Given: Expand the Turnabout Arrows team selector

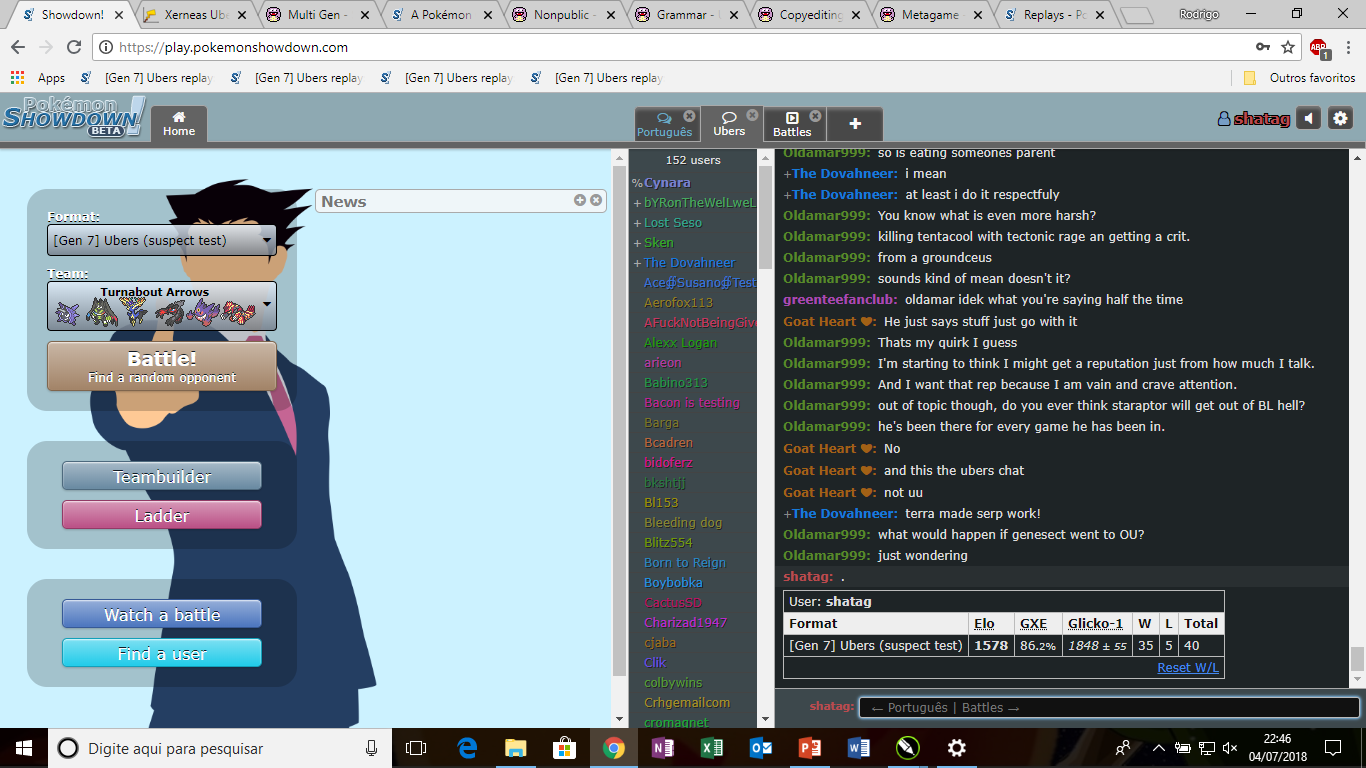Looking at the screenshot, I should pos(161,306).
